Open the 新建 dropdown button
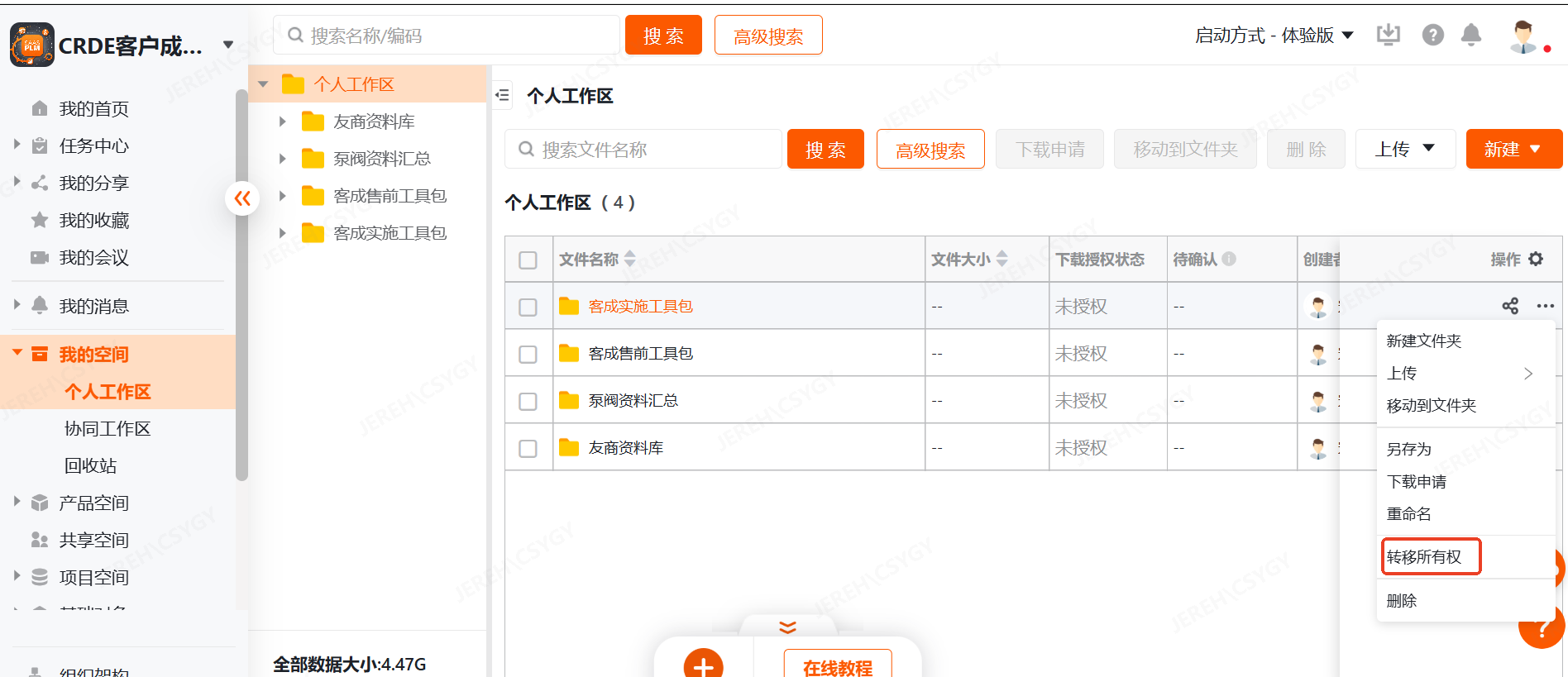The image size is (1568, 677). coord(1513,150)
